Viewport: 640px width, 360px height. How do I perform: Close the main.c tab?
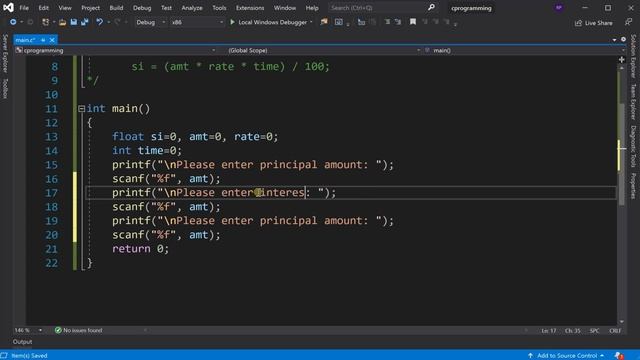tap(52, 40)
